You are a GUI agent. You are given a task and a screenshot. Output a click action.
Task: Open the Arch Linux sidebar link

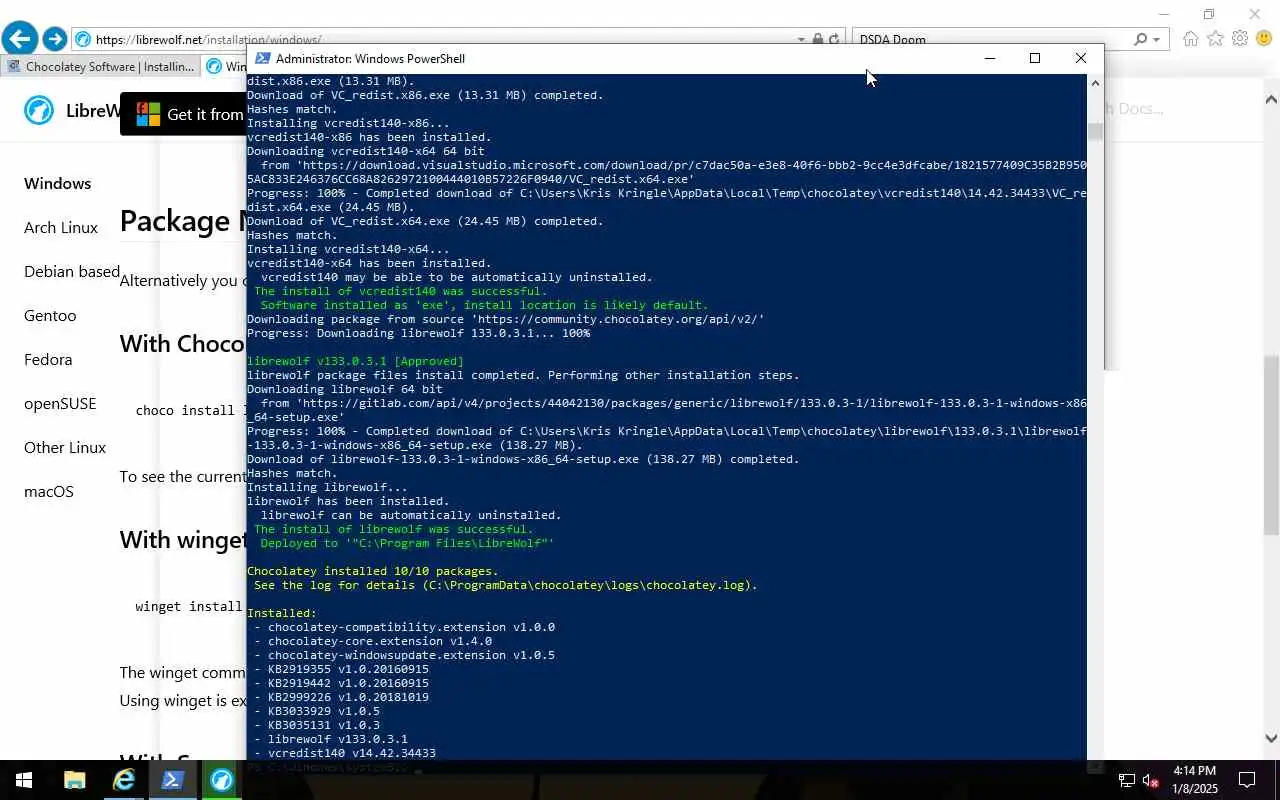pyautogui.click(x=61, y=227)
